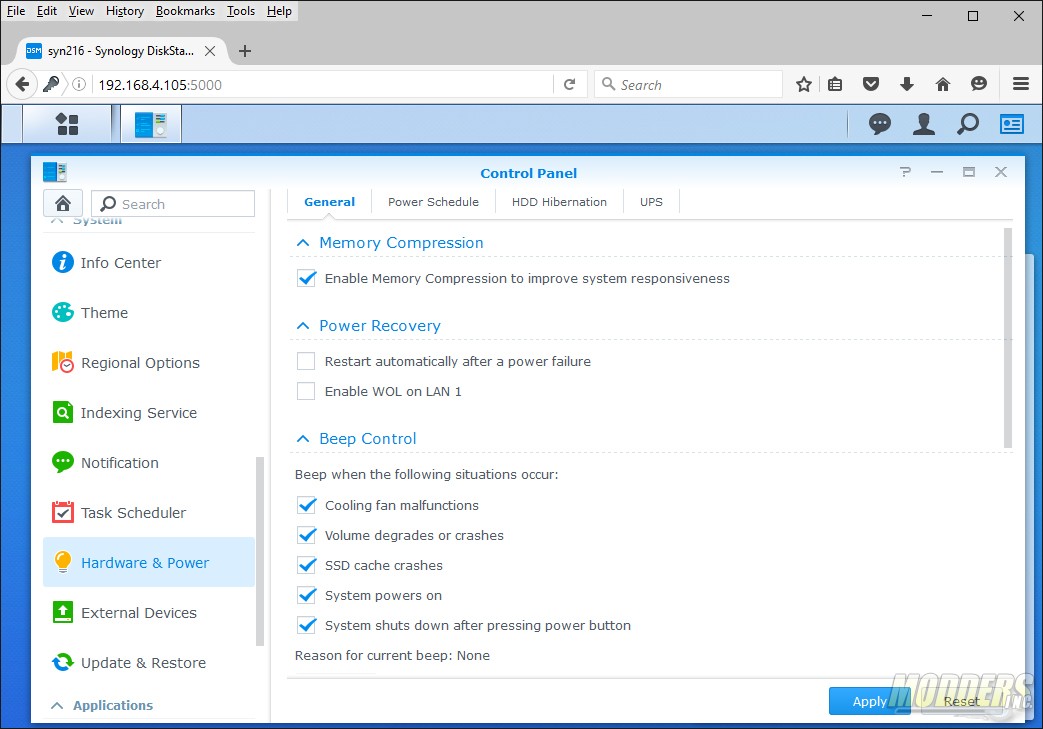Switch to the UPS tab
1043x729 pixels.
(x=651, y=202)
